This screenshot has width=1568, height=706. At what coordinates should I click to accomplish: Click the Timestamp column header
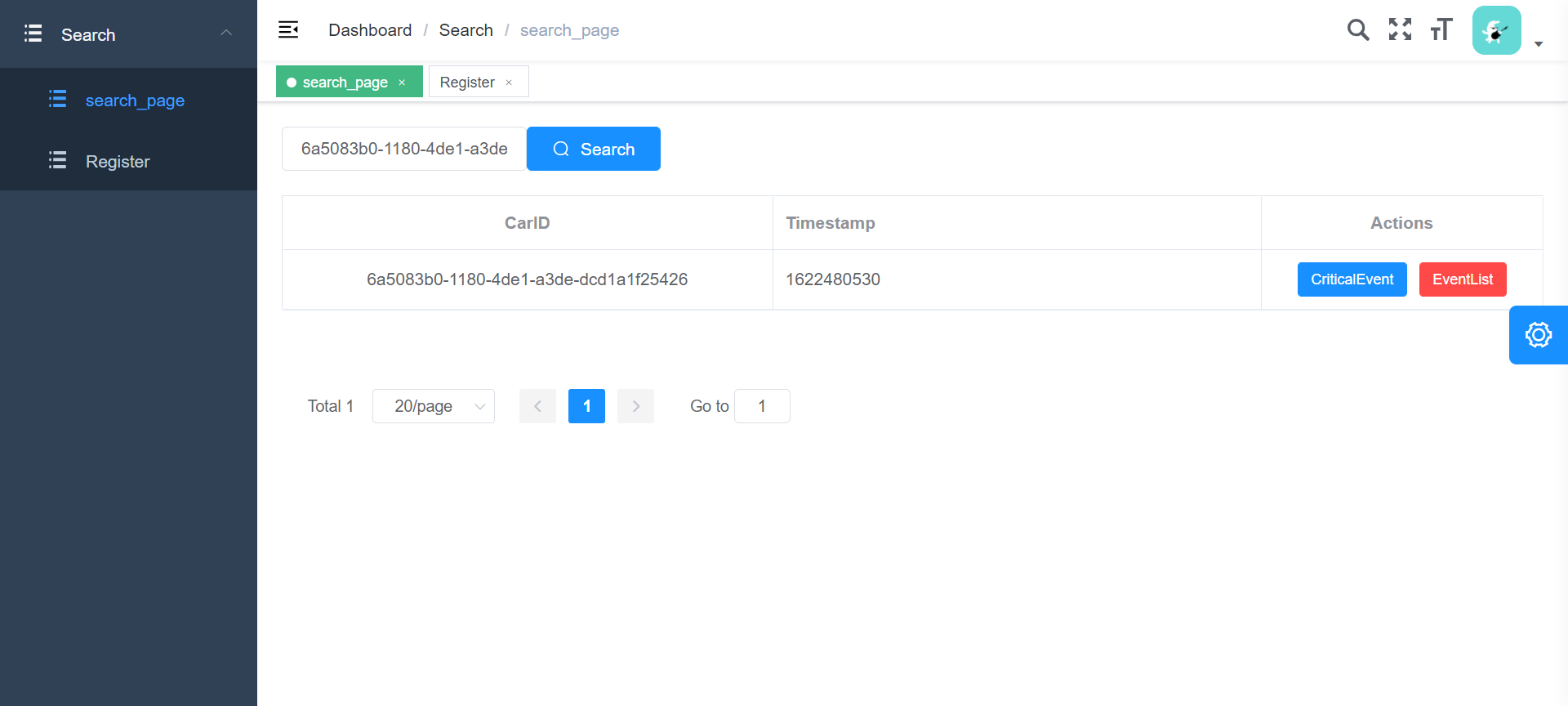pos(1017,223)
